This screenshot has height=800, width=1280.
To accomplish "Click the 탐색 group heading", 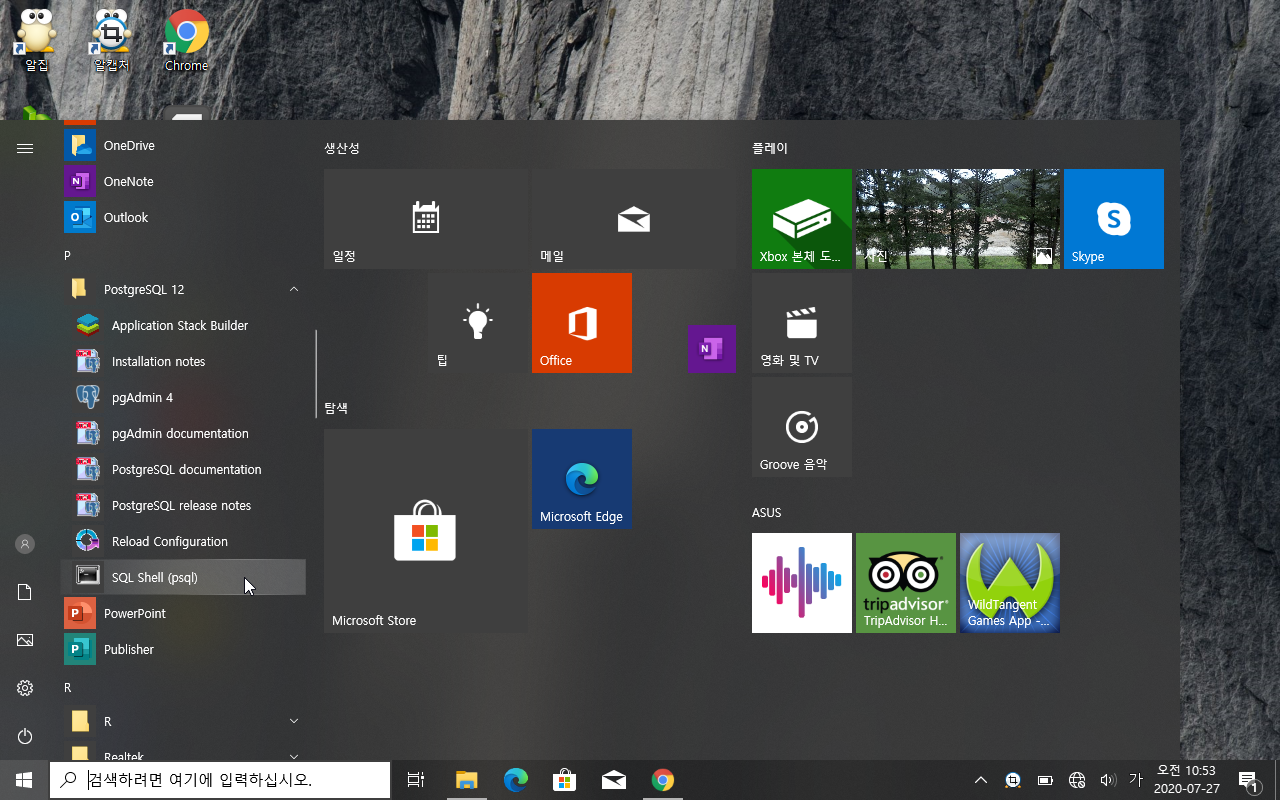I will (x=336, y=408).
